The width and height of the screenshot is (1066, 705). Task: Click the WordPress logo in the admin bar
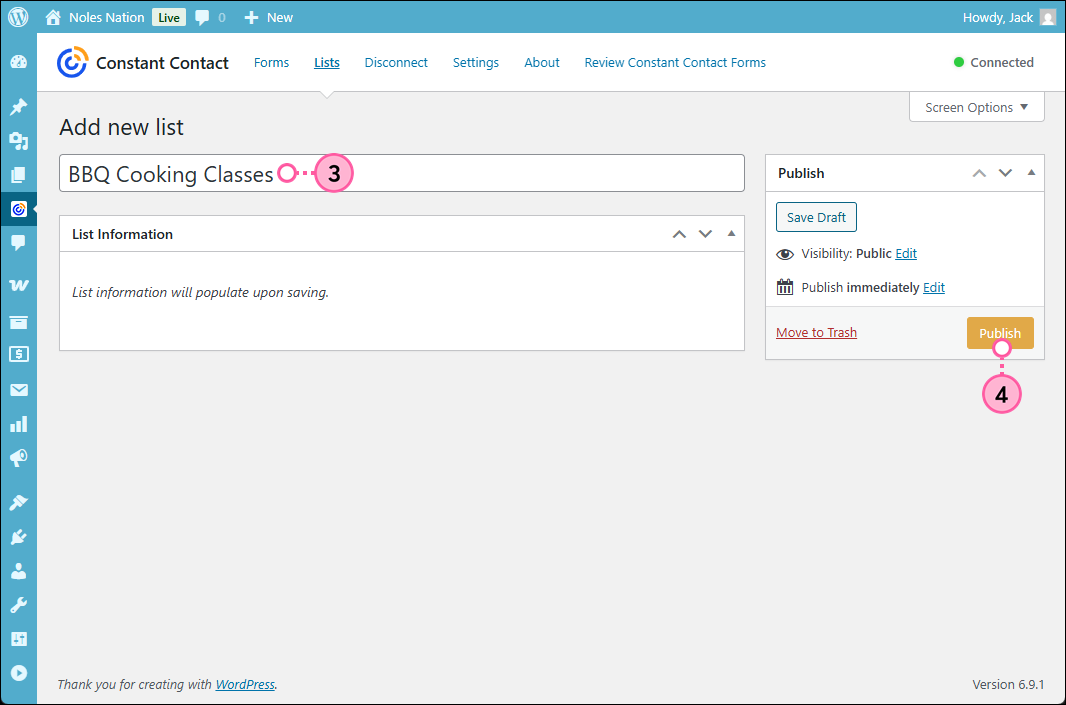(18, 16)
